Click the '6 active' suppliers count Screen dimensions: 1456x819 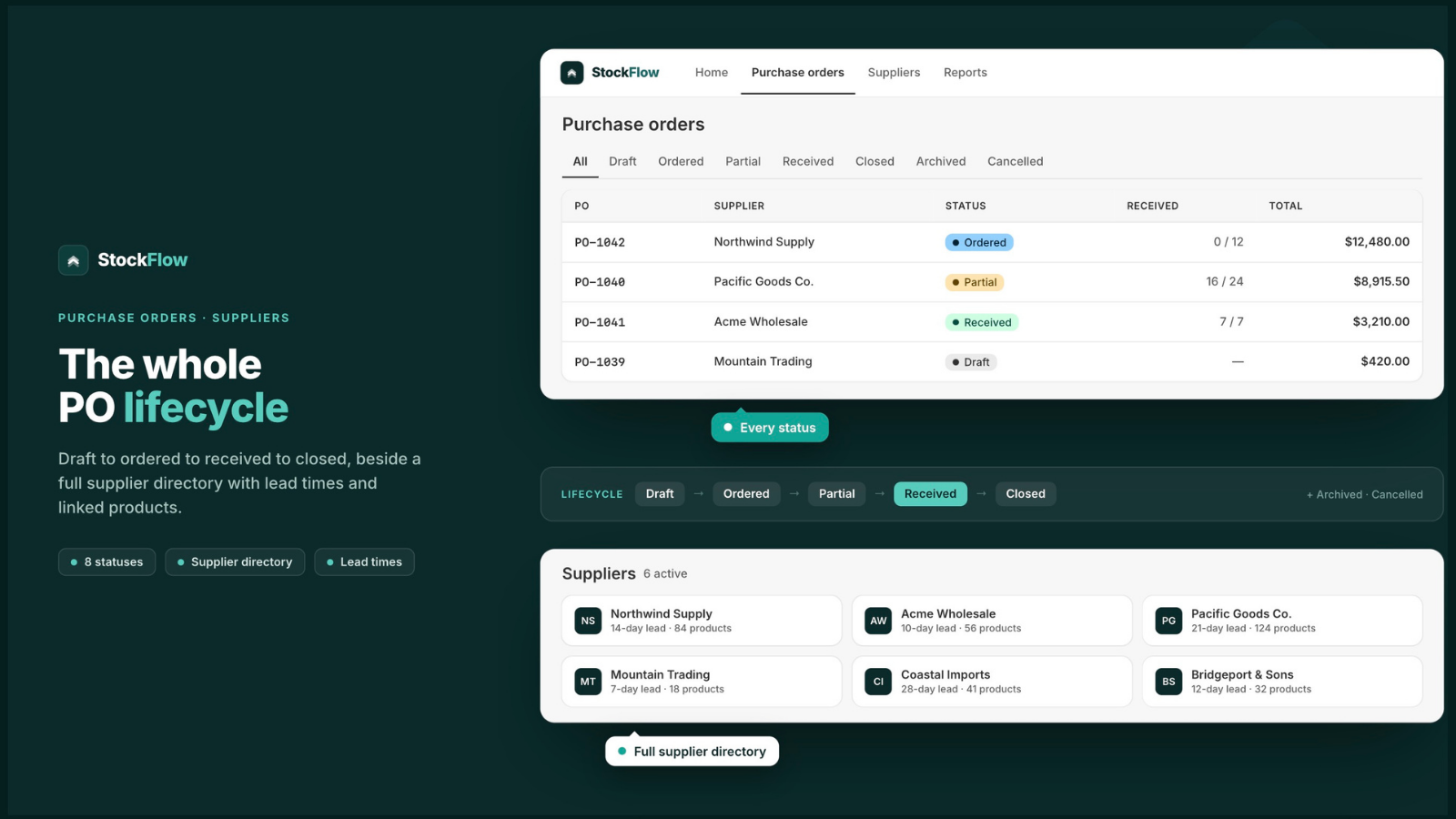pyautogui.click(x=665, y=574)
